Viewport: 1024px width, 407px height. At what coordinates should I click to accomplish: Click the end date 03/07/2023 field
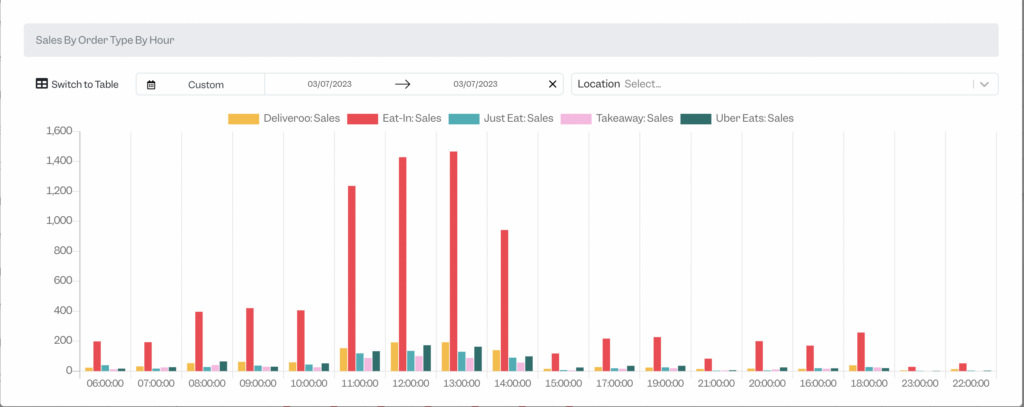pyautogui.click(x=475, y=84)
